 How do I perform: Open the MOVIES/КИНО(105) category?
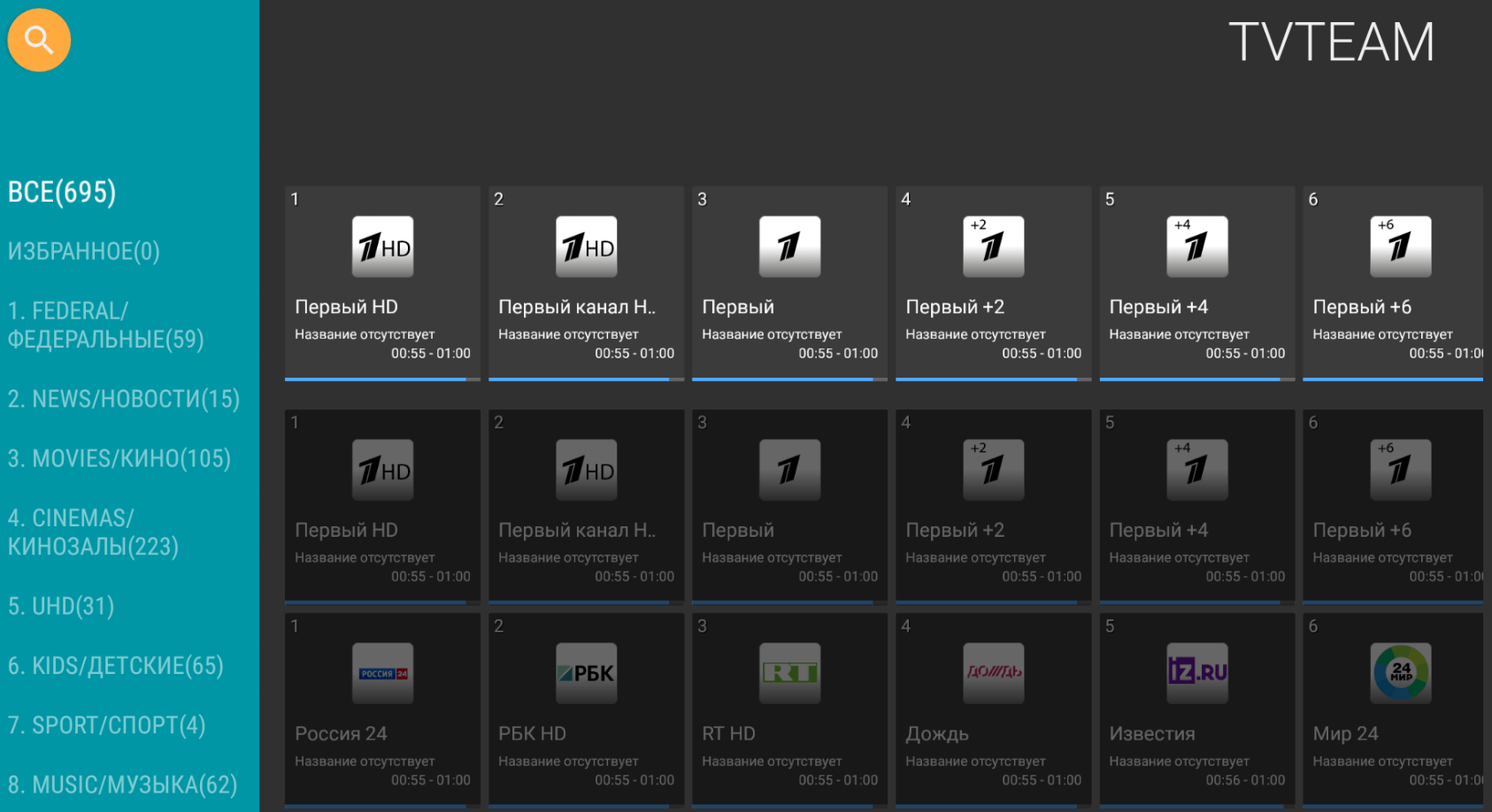click(119, 458)
